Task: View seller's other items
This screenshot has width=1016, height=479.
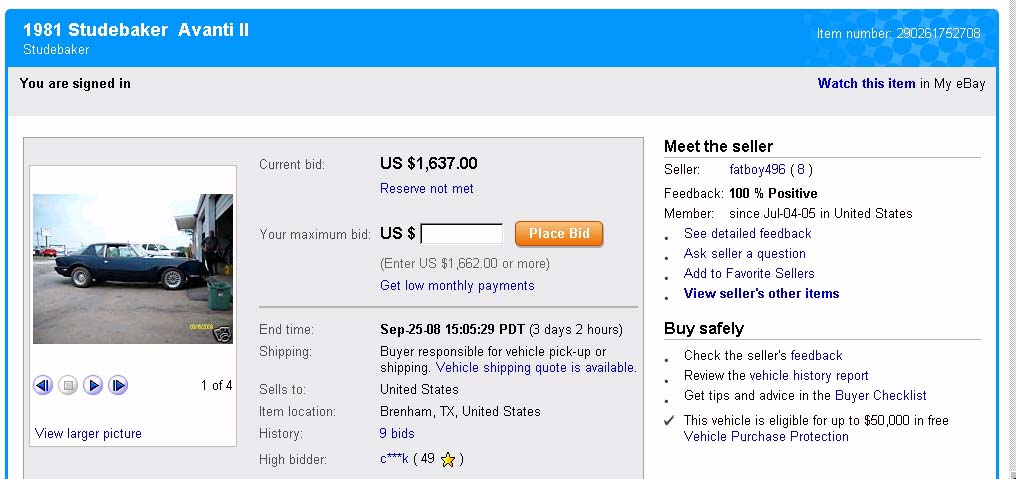Action: (761, 293)
